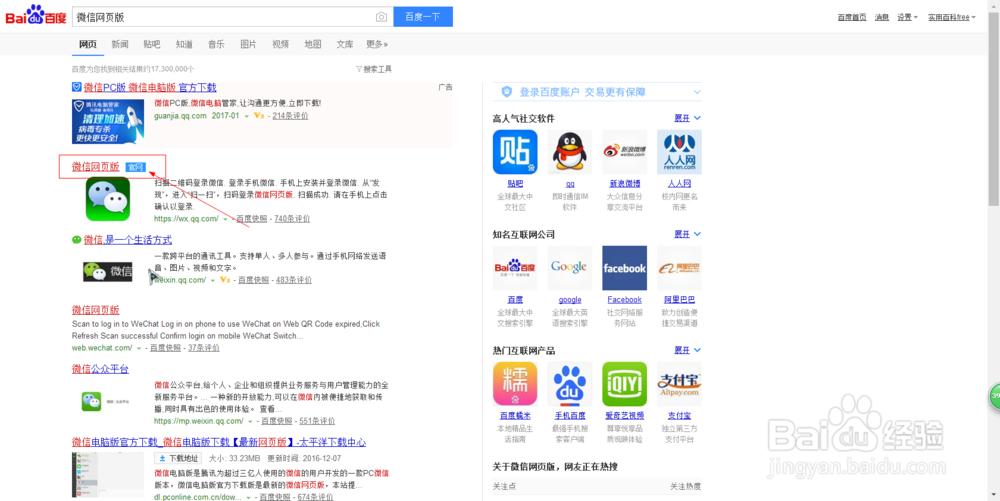Click the Google logo tile

tap(570, 268)
